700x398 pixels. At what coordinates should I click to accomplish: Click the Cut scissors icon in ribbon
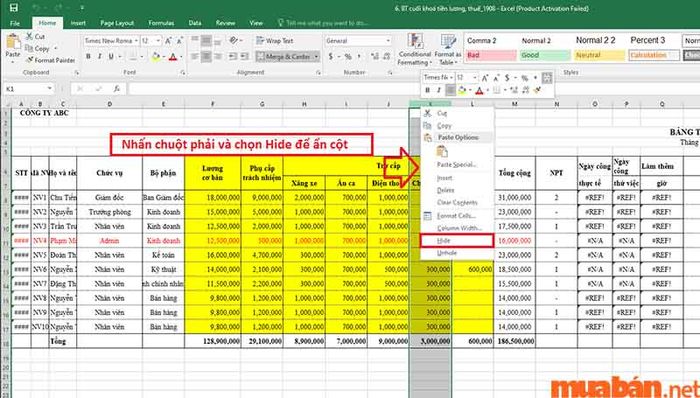point(29,36)
